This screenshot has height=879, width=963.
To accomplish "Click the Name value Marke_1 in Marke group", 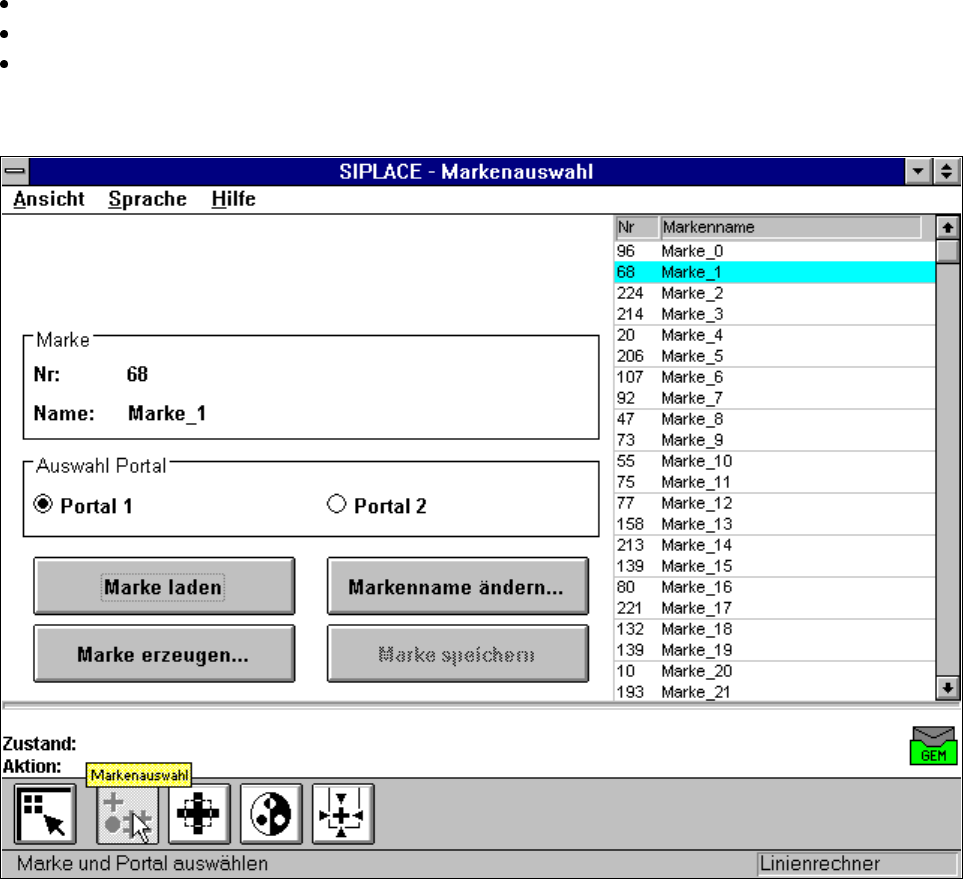I will click(167, 413).
